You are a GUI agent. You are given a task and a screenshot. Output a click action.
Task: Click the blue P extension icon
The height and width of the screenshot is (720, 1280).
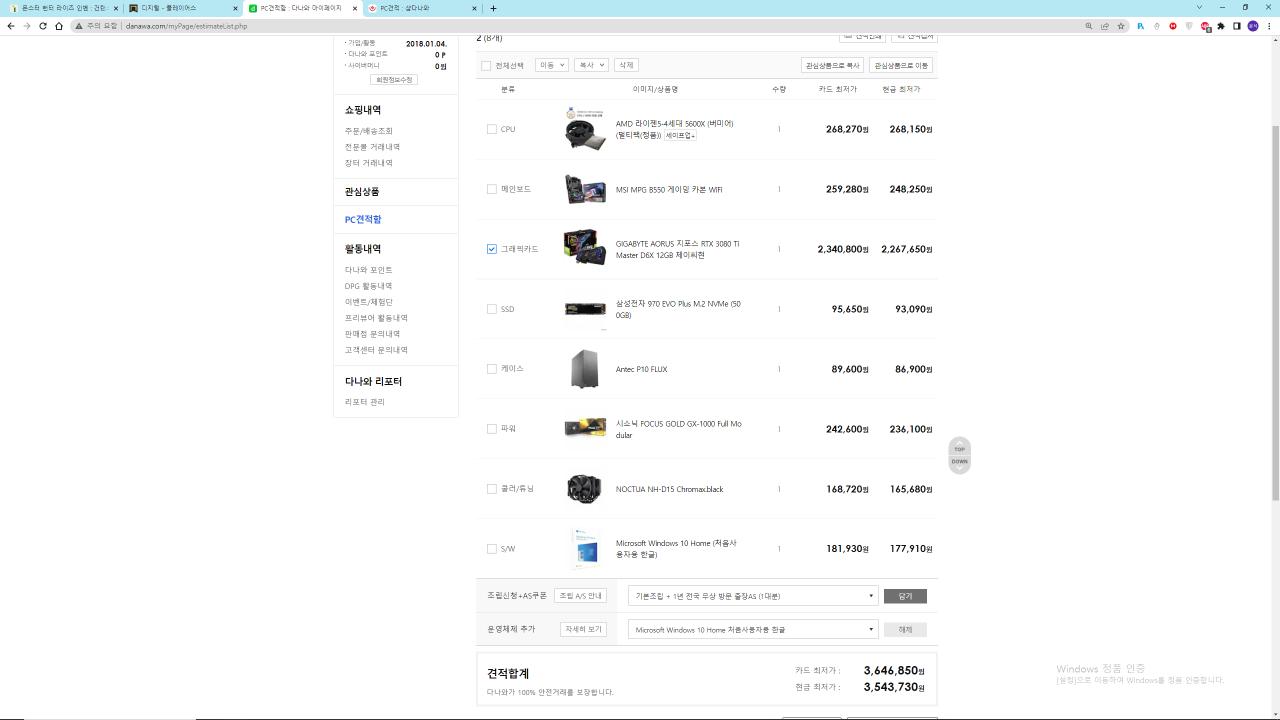tap(1140, 26)
